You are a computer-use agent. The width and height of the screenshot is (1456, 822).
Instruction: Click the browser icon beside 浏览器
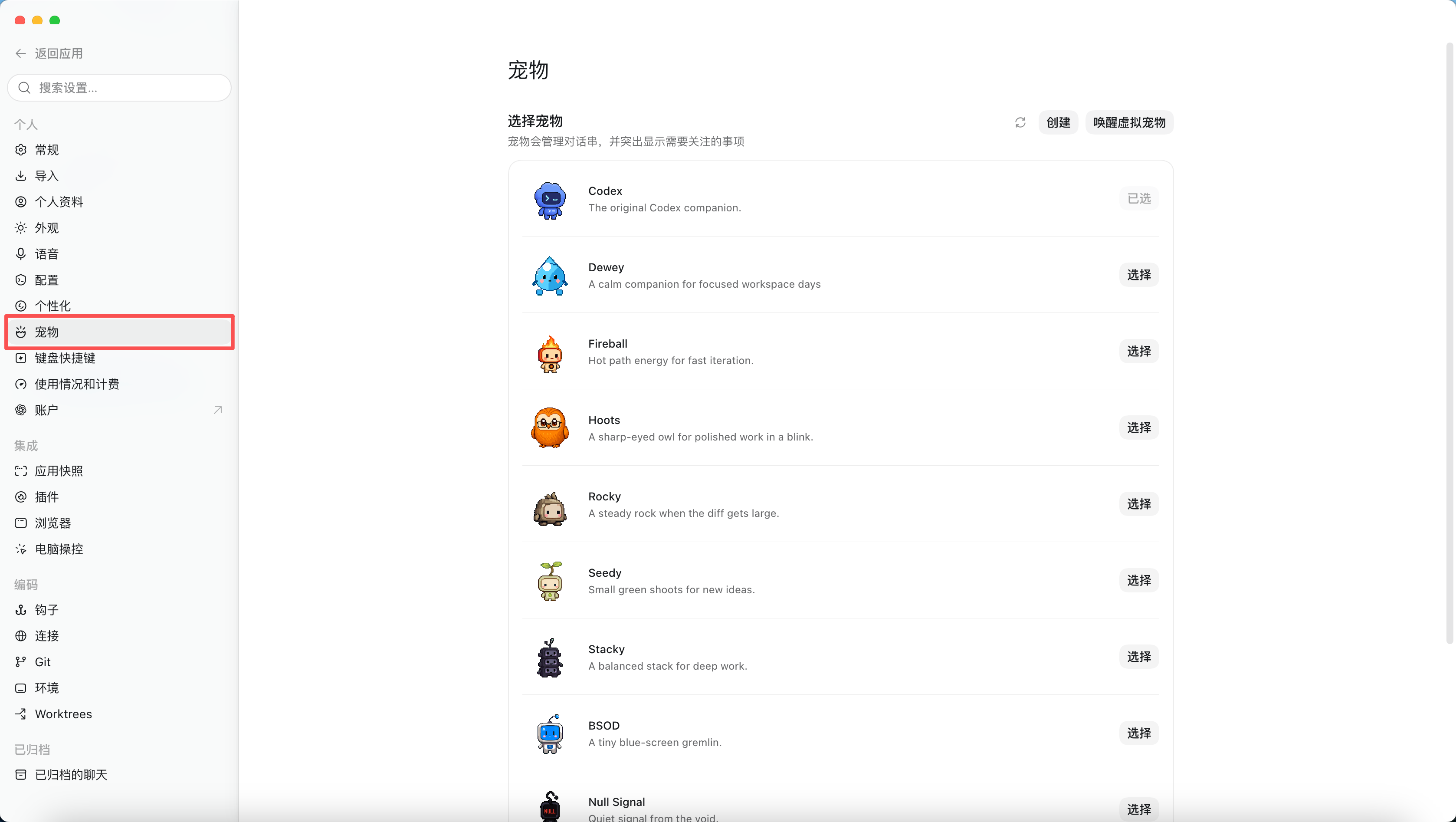tap(21, 523)
